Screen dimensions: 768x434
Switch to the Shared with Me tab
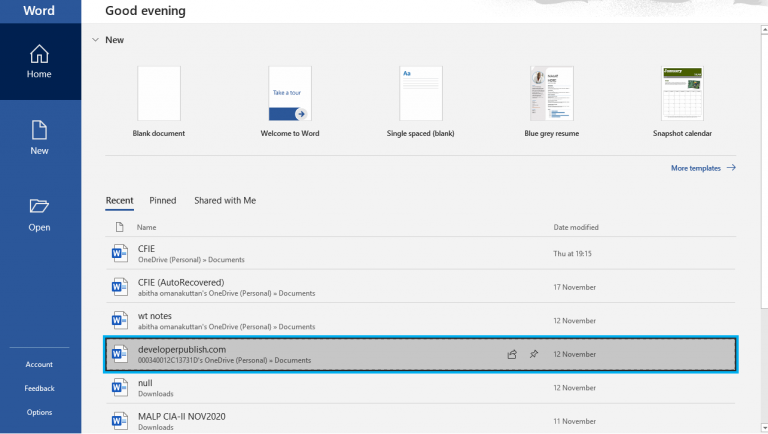225,200
